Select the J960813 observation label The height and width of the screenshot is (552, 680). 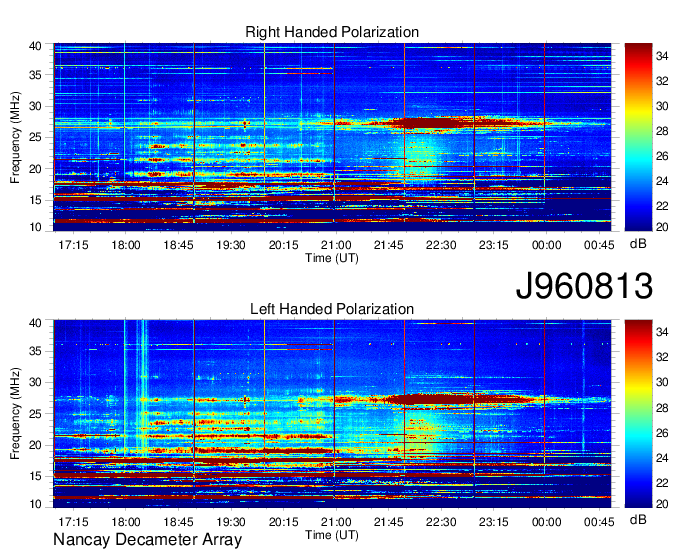(x=584, y=286)
